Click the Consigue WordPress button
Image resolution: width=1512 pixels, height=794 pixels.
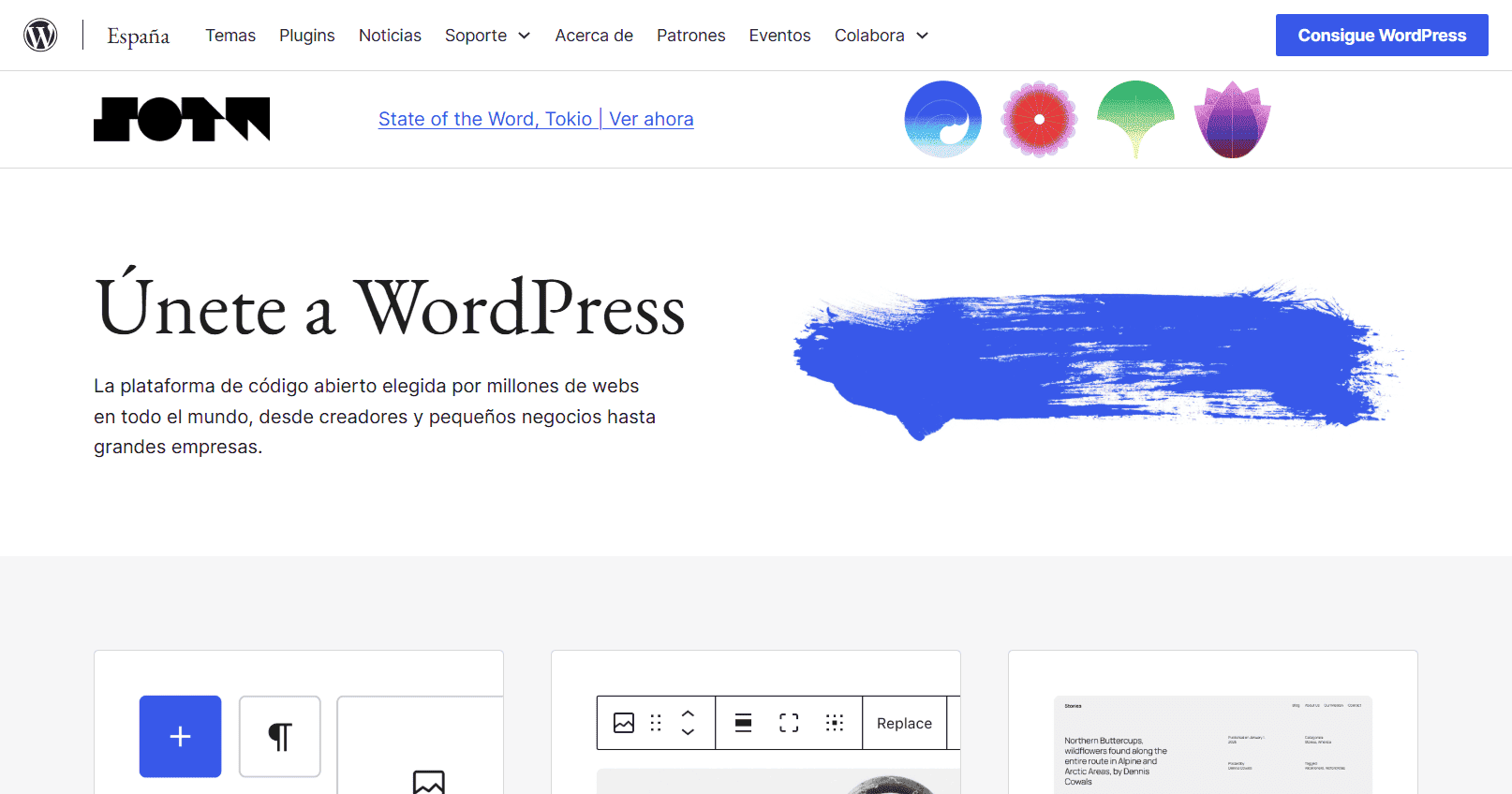[x=1381, y=36]
